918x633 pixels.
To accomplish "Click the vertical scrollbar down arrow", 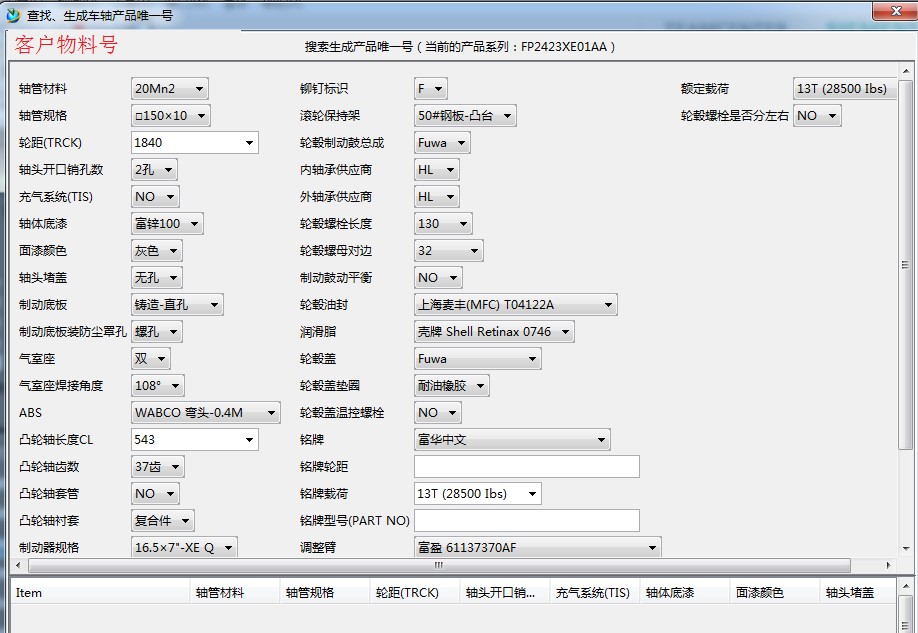I will coord(906,549).
